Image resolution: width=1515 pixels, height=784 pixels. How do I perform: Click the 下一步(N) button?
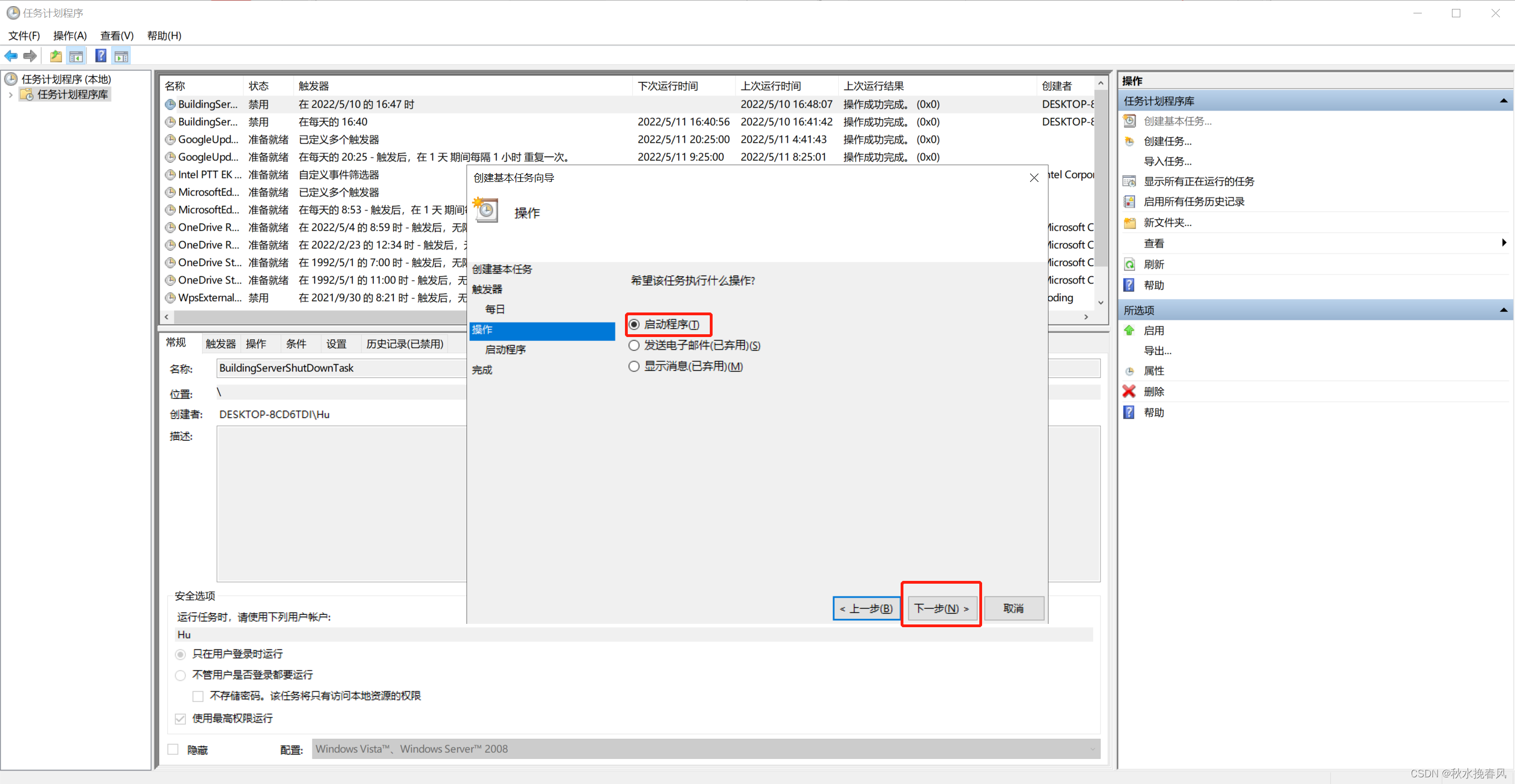click(x=941, y=608)
